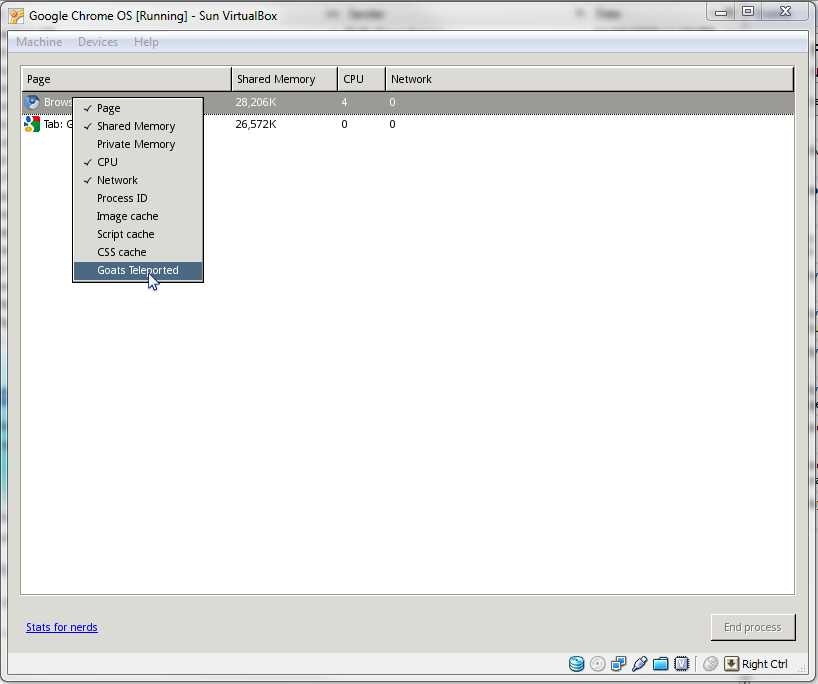This screenshot has height=684, width=818.
Task: Open the network adapters status icon
Action: (x=618, y=664)
